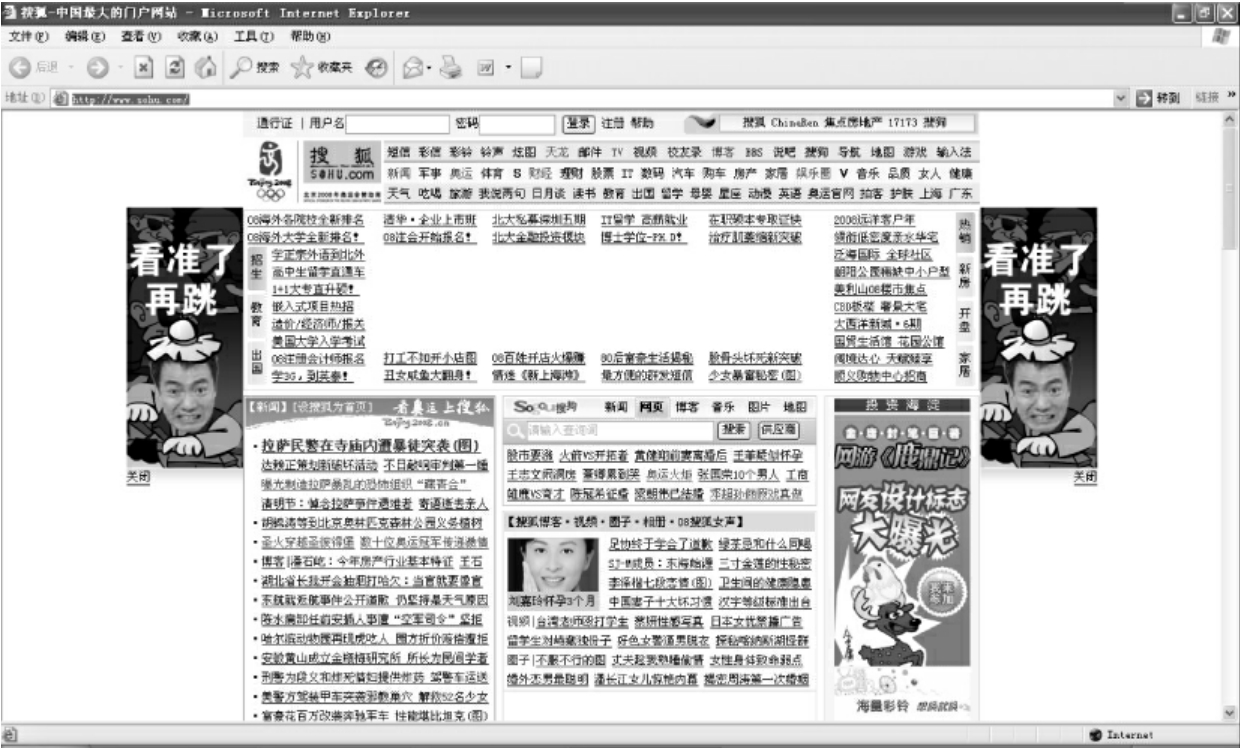Screen dimensions: 1240x748
Task: Click the vertical scrollbar up arrow
Action: (1230, 117)
